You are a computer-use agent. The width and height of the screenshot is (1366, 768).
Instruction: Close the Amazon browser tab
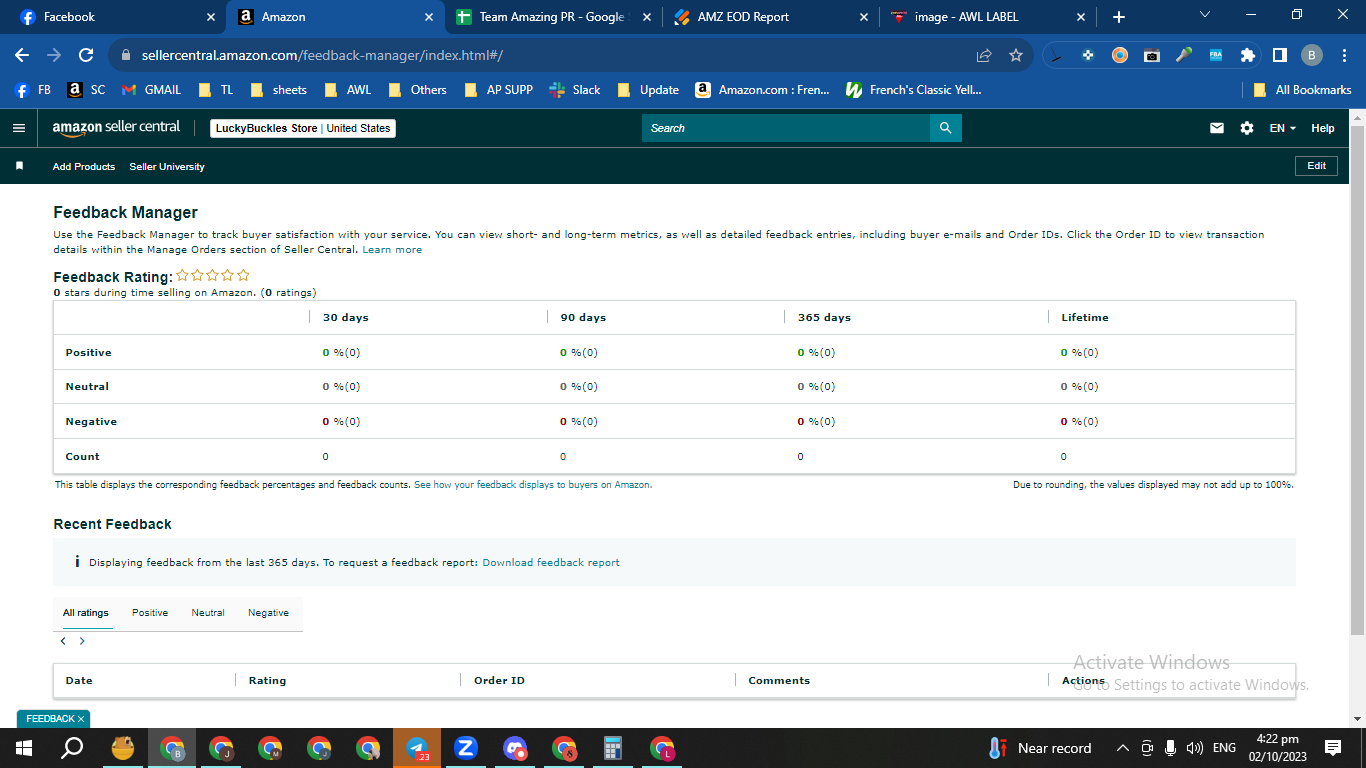pyautogui.click(x=429, y=17)
